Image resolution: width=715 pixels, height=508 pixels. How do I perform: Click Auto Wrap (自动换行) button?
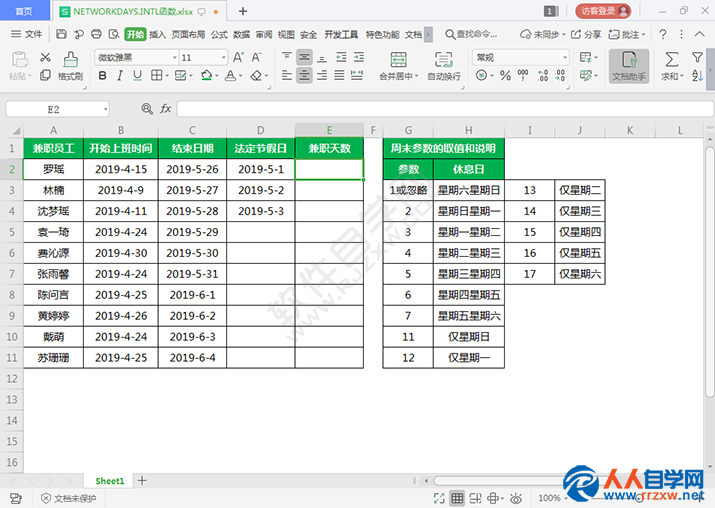(444, 66)
